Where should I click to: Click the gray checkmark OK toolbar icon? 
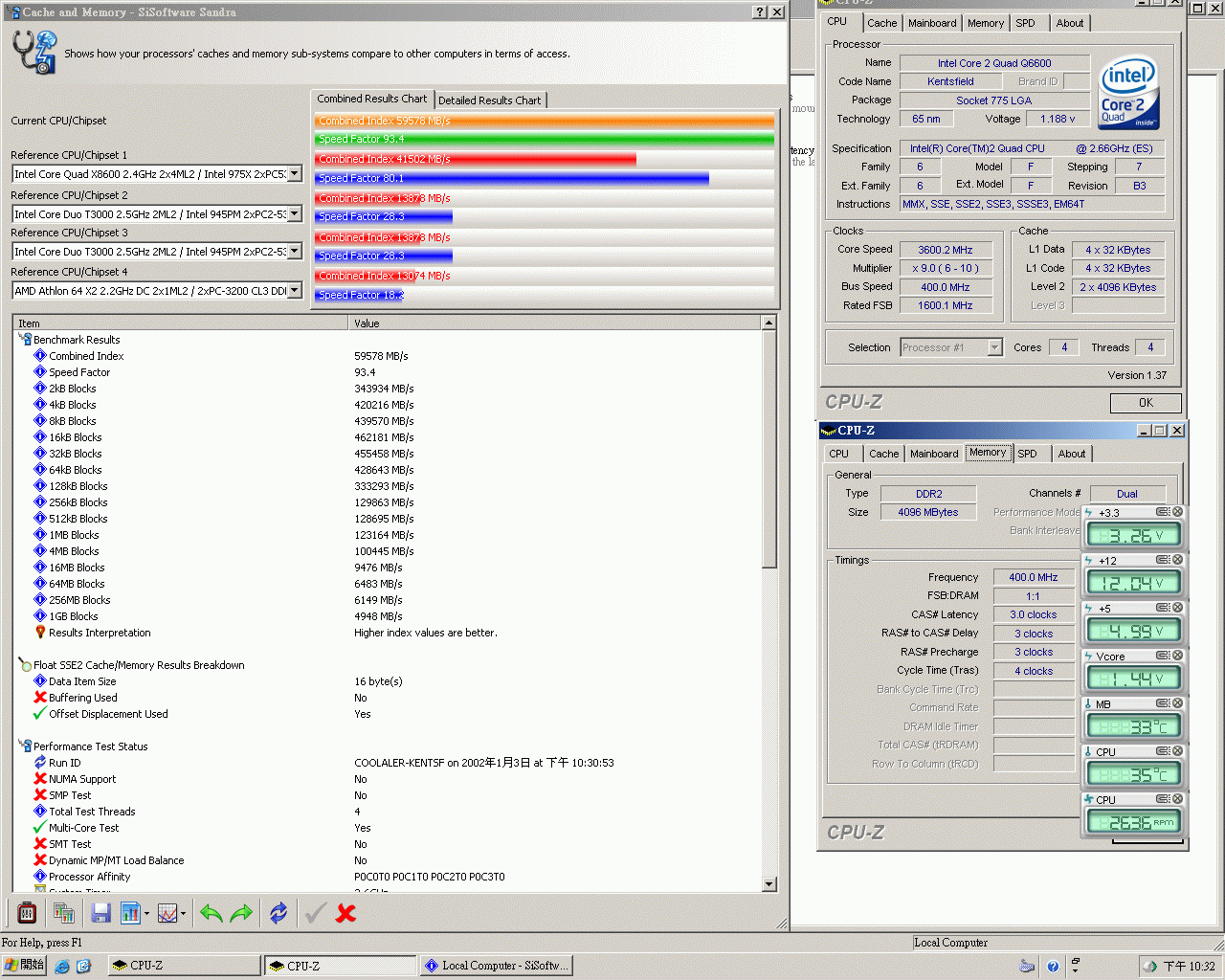coord(315,913)
